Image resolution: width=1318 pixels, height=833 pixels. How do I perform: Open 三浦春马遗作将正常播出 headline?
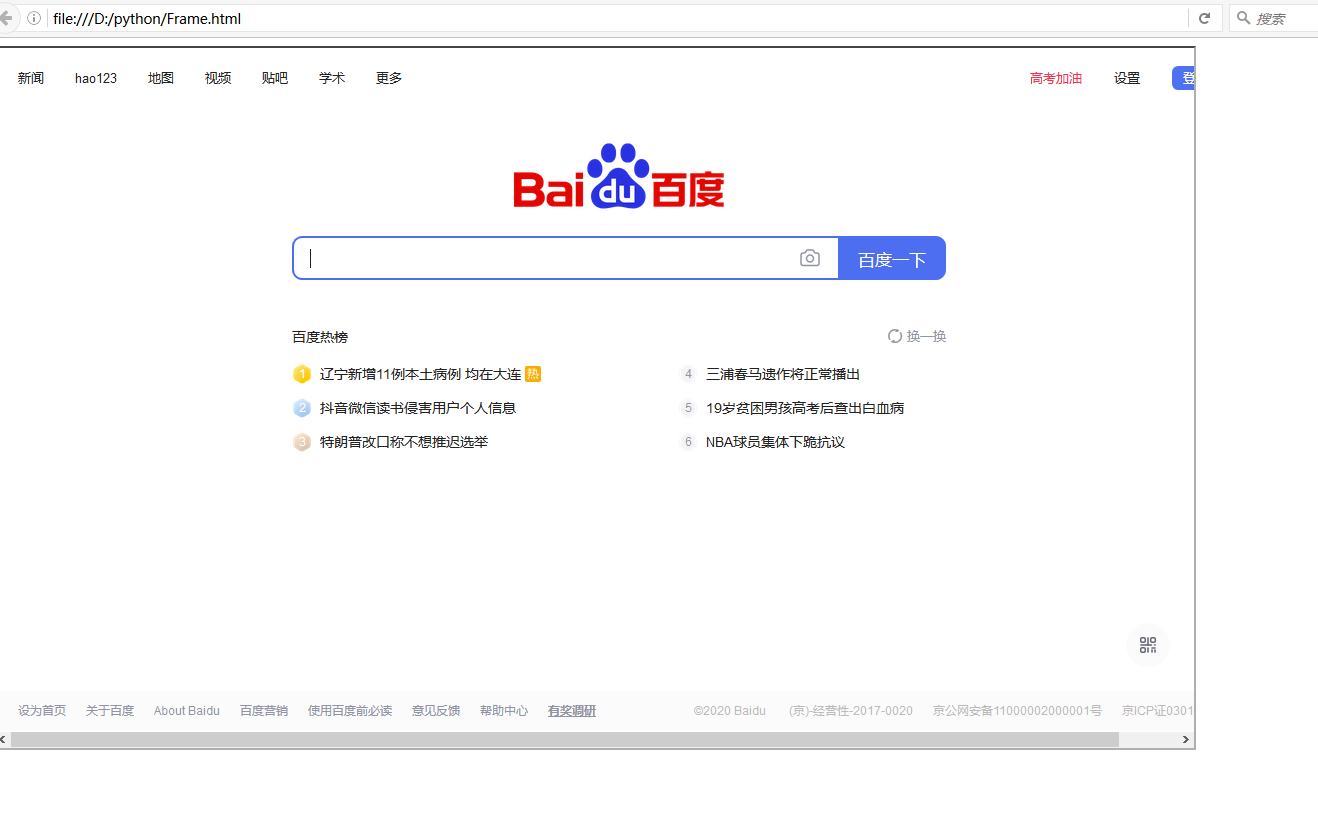[783, 374]
